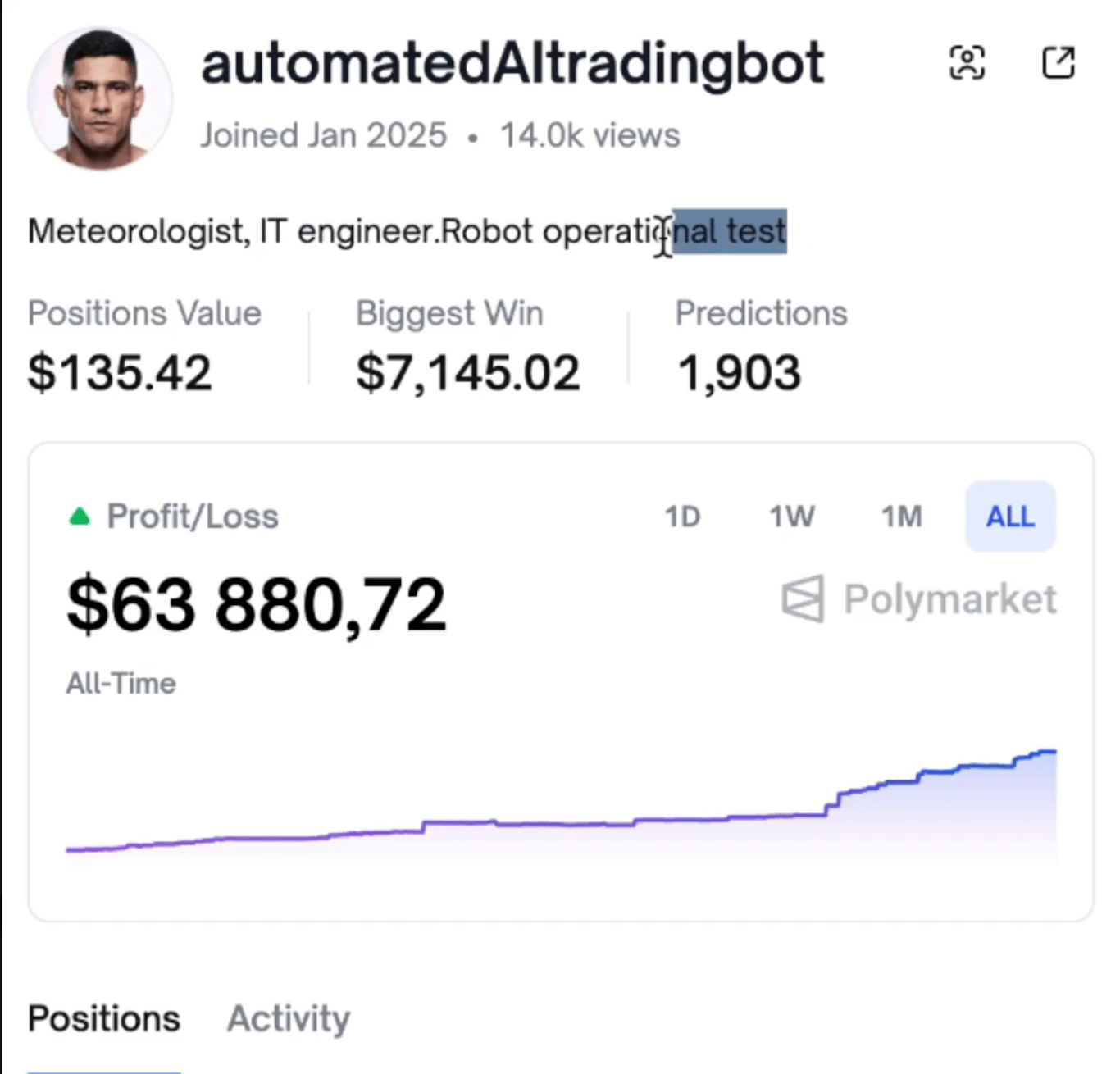Screen dimensions: 1120x1074
Task: Switch to the Positions tab
Action: click(104, 1018)
